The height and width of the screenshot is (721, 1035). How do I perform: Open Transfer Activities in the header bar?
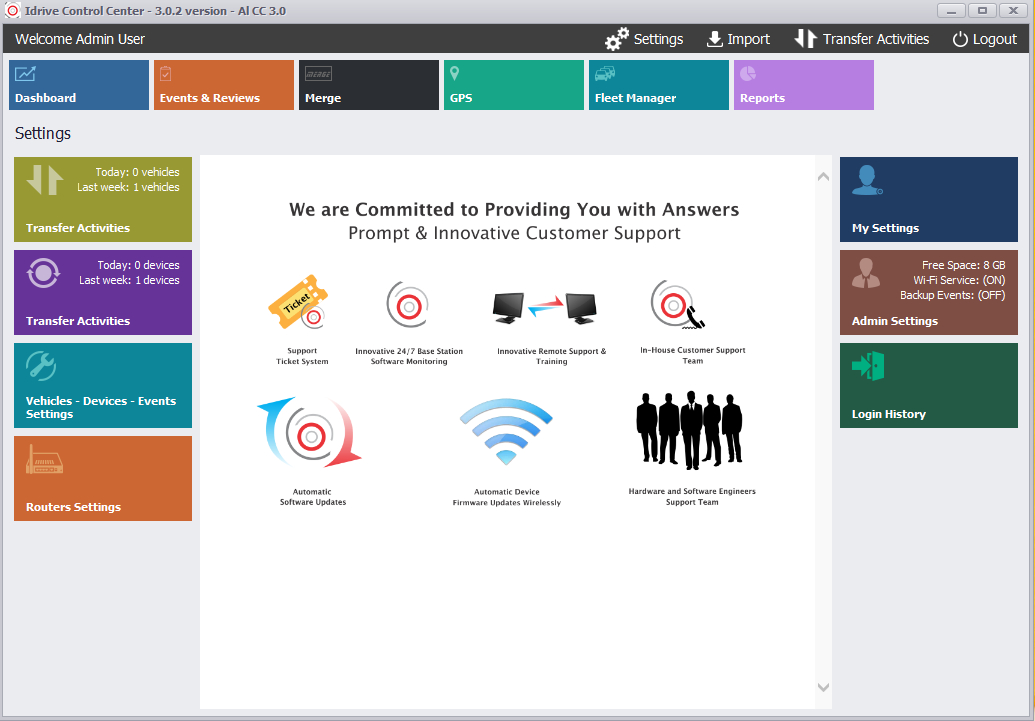coord(862,39)
